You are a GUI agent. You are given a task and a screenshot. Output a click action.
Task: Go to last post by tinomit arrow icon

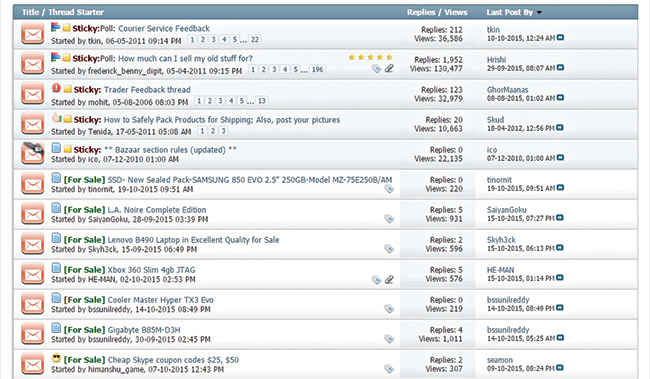(x=560, y=188)
